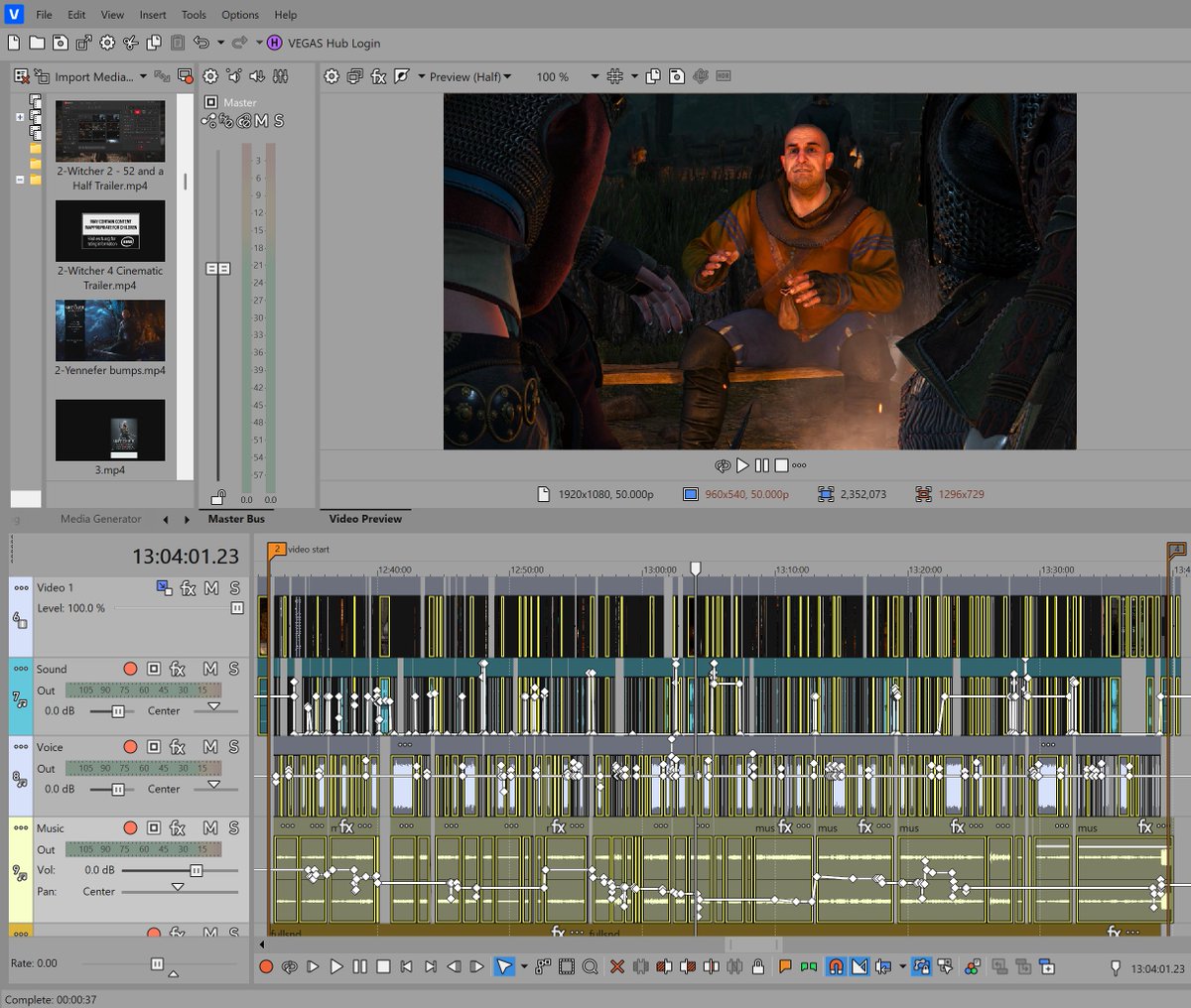This screenshot has height=1008, width=1191.
Task: Arm the Music track for recording
Action: pos(130,827)
